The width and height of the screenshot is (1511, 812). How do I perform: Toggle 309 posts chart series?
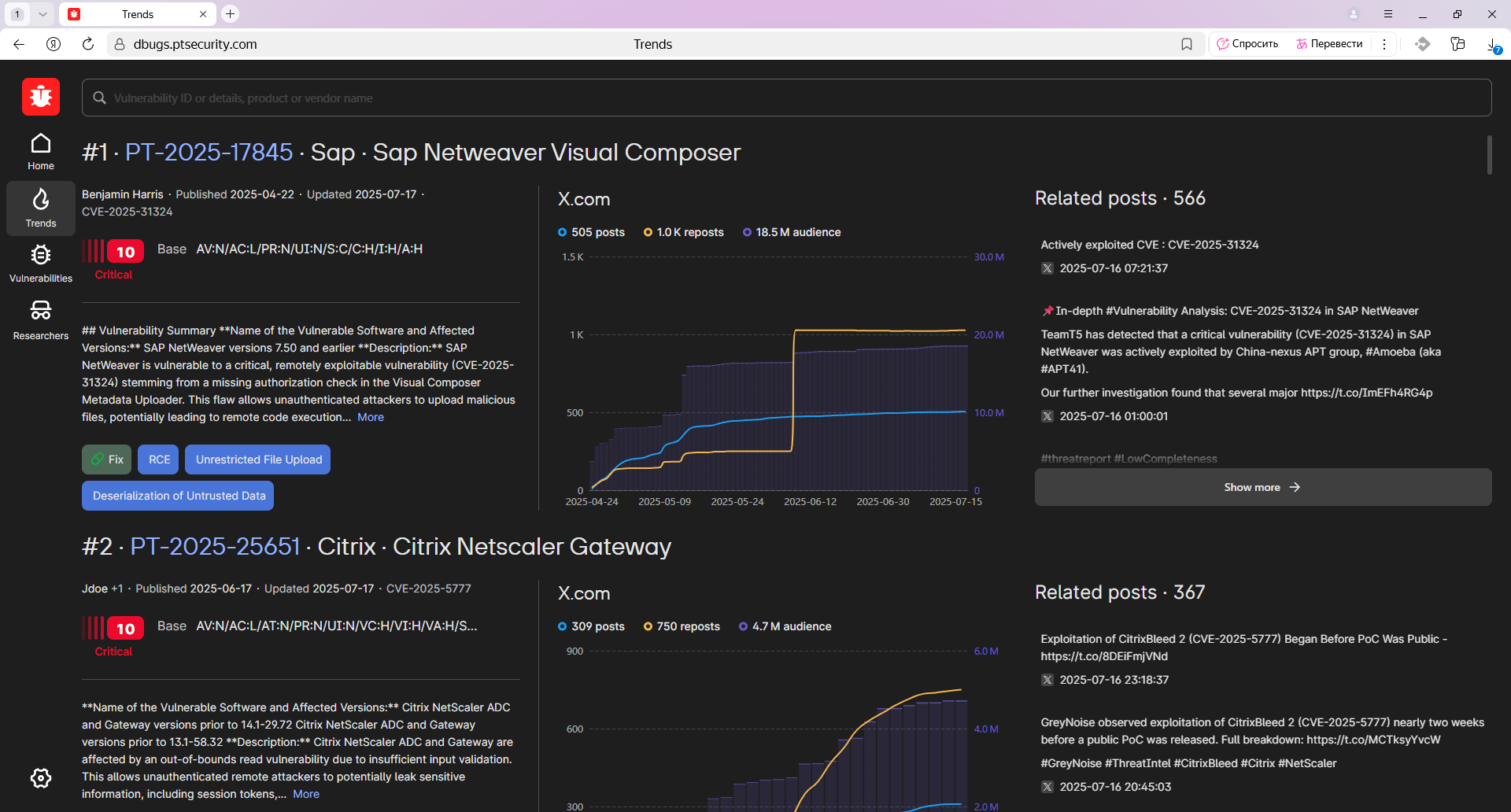[x=591, y=626]
